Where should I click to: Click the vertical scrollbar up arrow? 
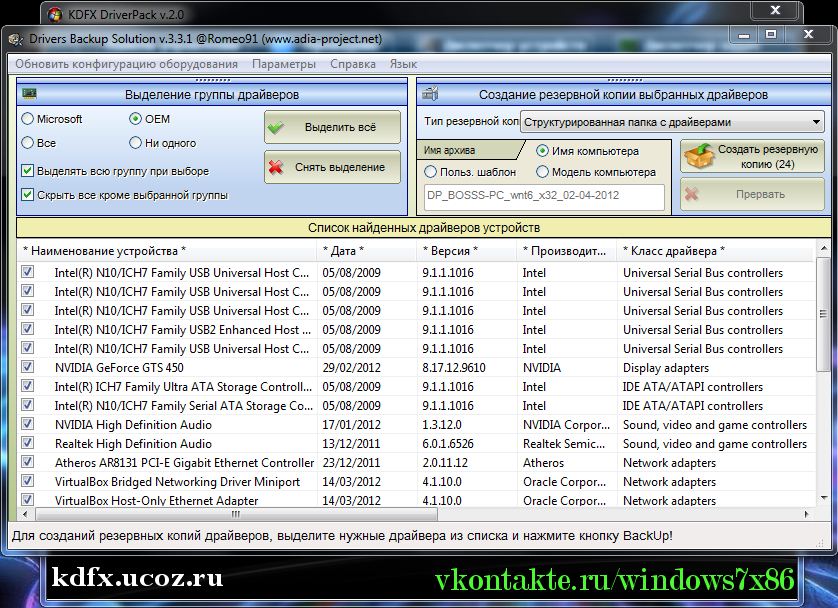[824, 247]
